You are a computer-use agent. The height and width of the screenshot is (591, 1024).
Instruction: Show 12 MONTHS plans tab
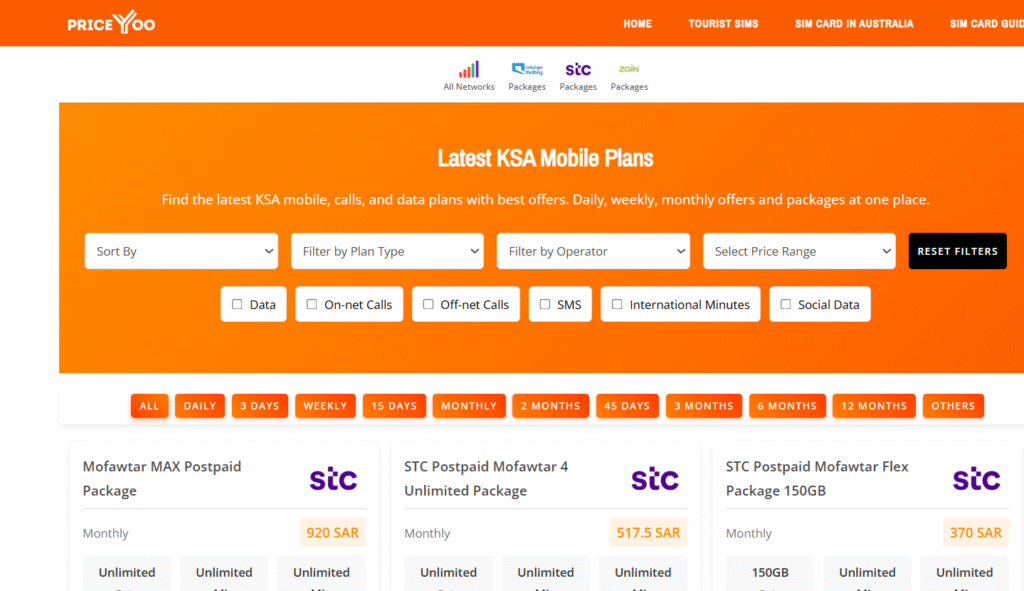coord(874,406)
